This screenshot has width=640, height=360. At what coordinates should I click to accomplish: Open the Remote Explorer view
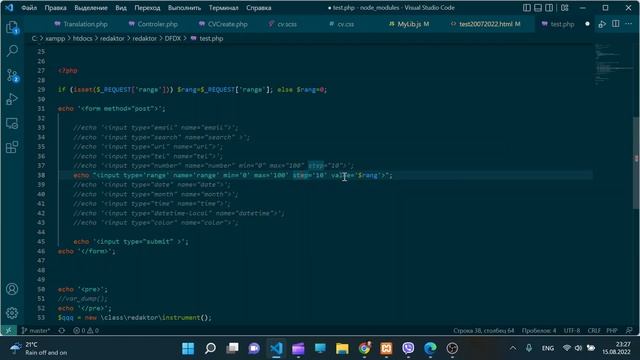(x=12, y=123)
